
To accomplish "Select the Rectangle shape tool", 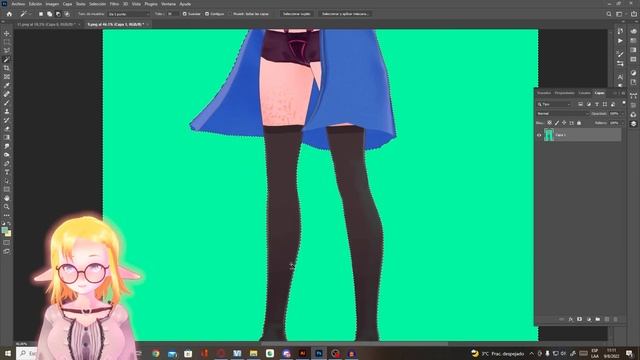I will 7,189.
